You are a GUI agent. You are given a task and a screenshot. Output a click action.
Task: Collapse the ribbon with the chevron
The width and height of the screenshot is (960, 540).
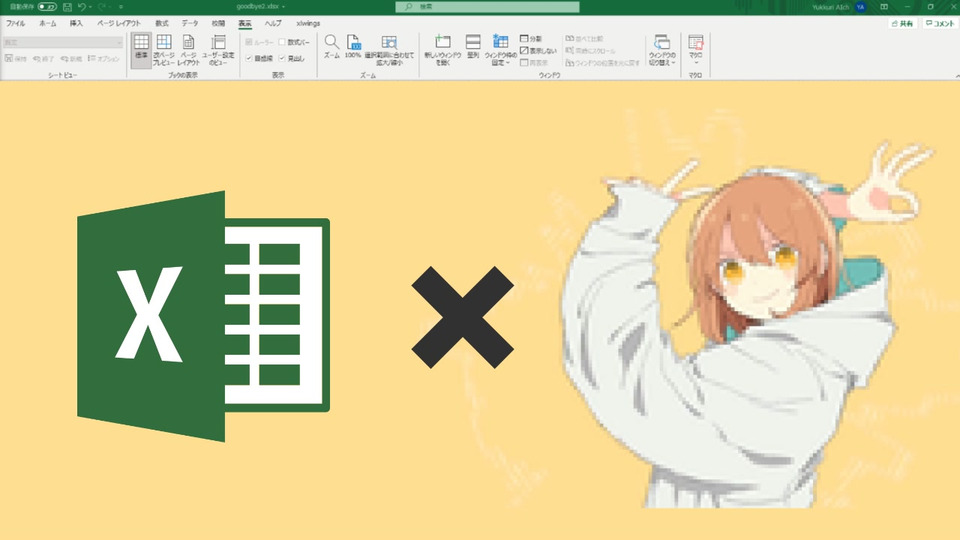[956, 75]
